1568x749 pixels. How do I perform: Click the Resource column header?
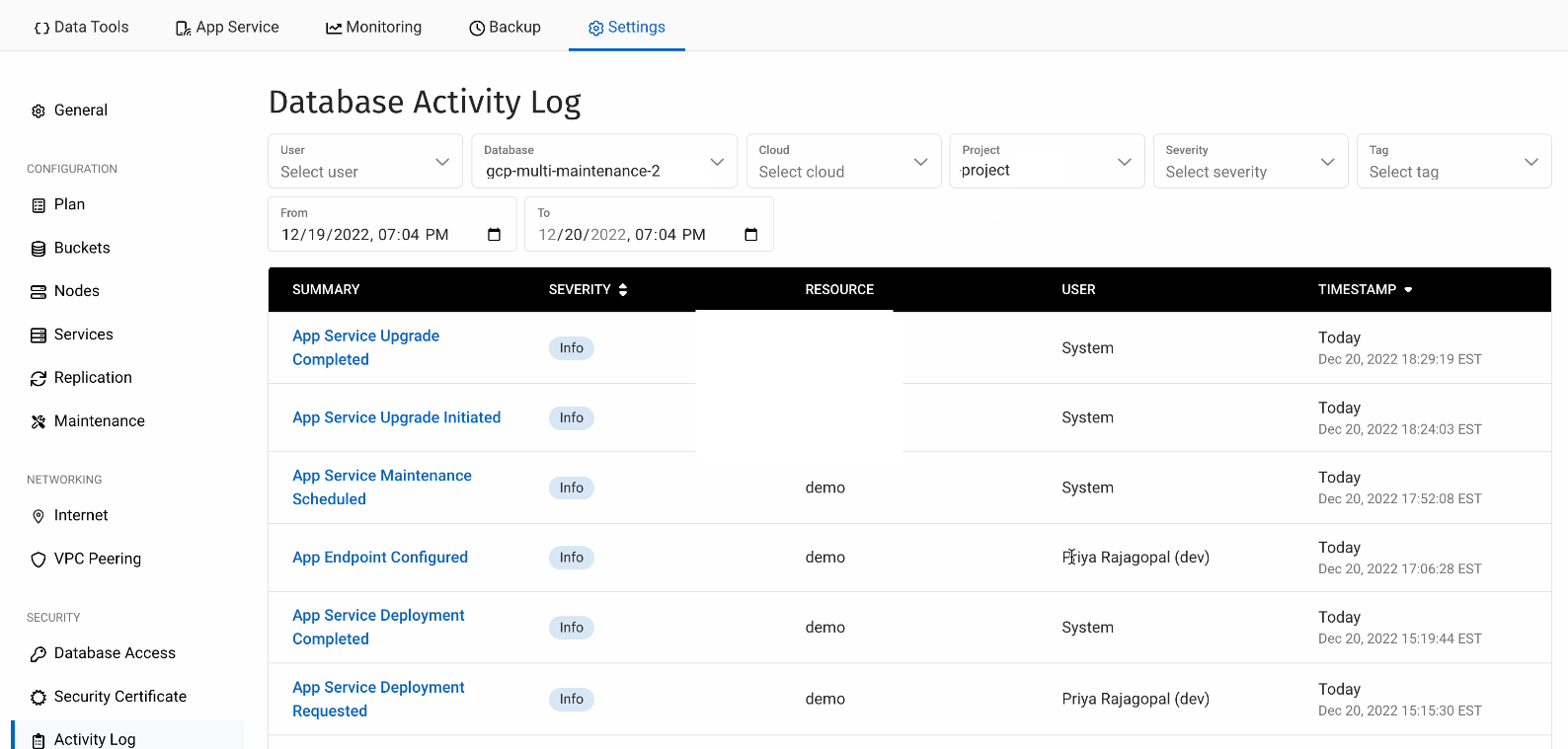(839, 289)
